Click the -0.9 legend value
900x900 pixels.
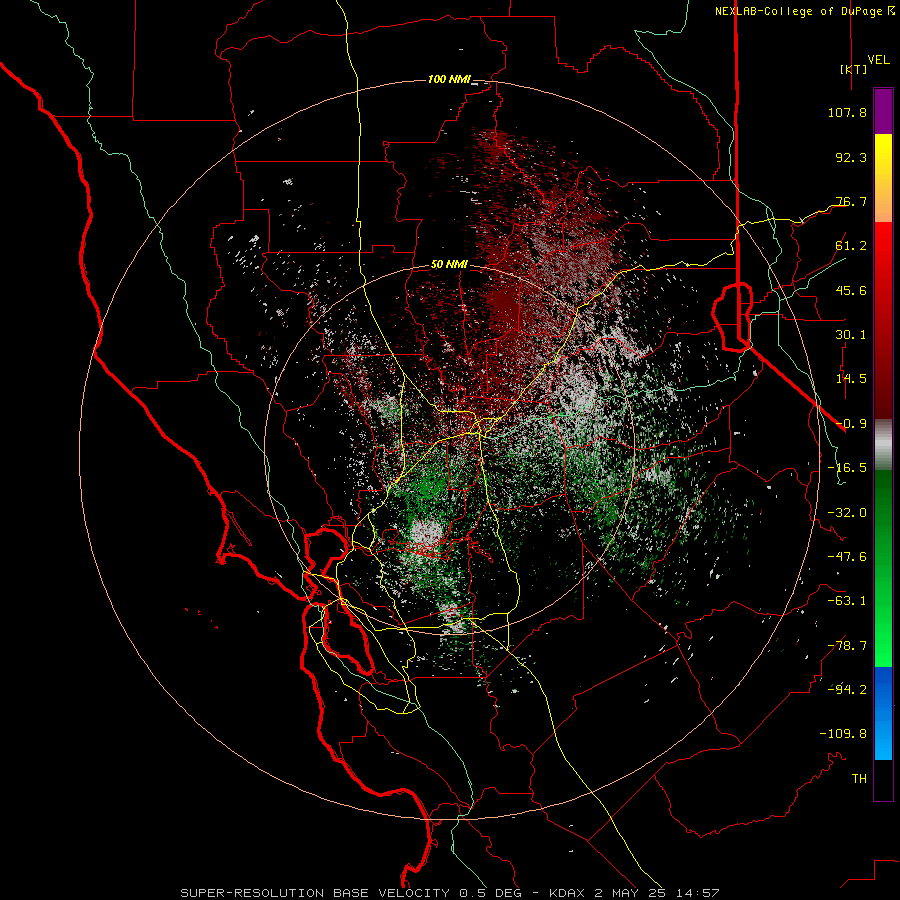851,424
